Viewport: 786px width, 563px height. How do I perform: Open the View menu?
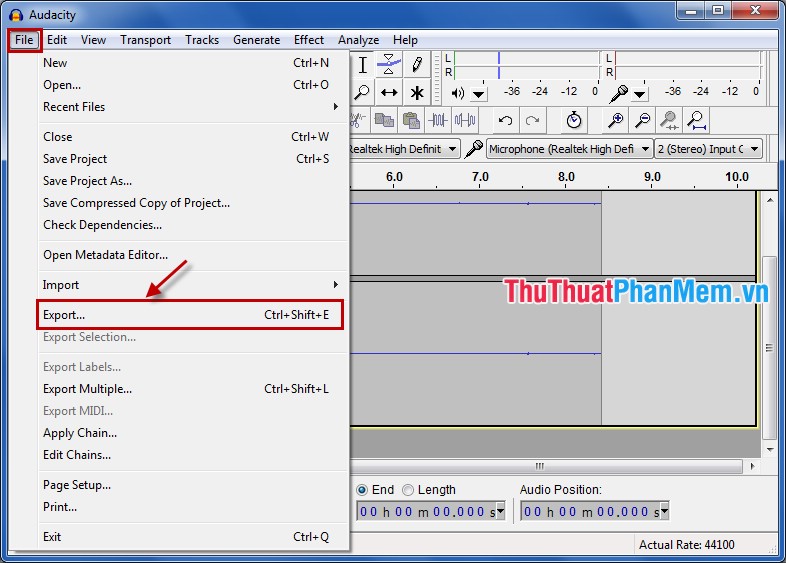click(93, 40)
